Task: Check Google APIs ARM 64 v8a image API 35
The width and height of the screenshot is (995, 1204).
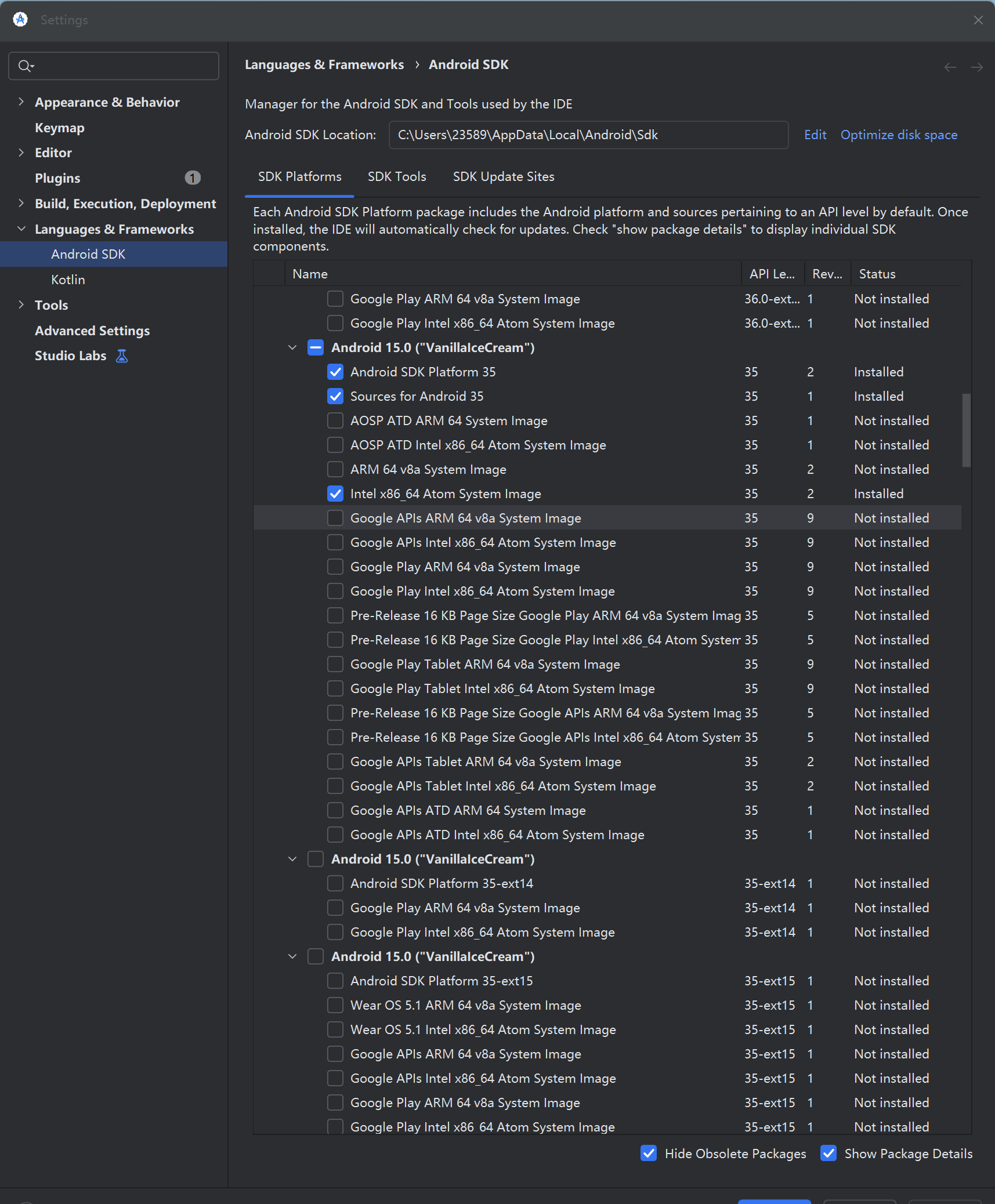Action: [335, 518]
